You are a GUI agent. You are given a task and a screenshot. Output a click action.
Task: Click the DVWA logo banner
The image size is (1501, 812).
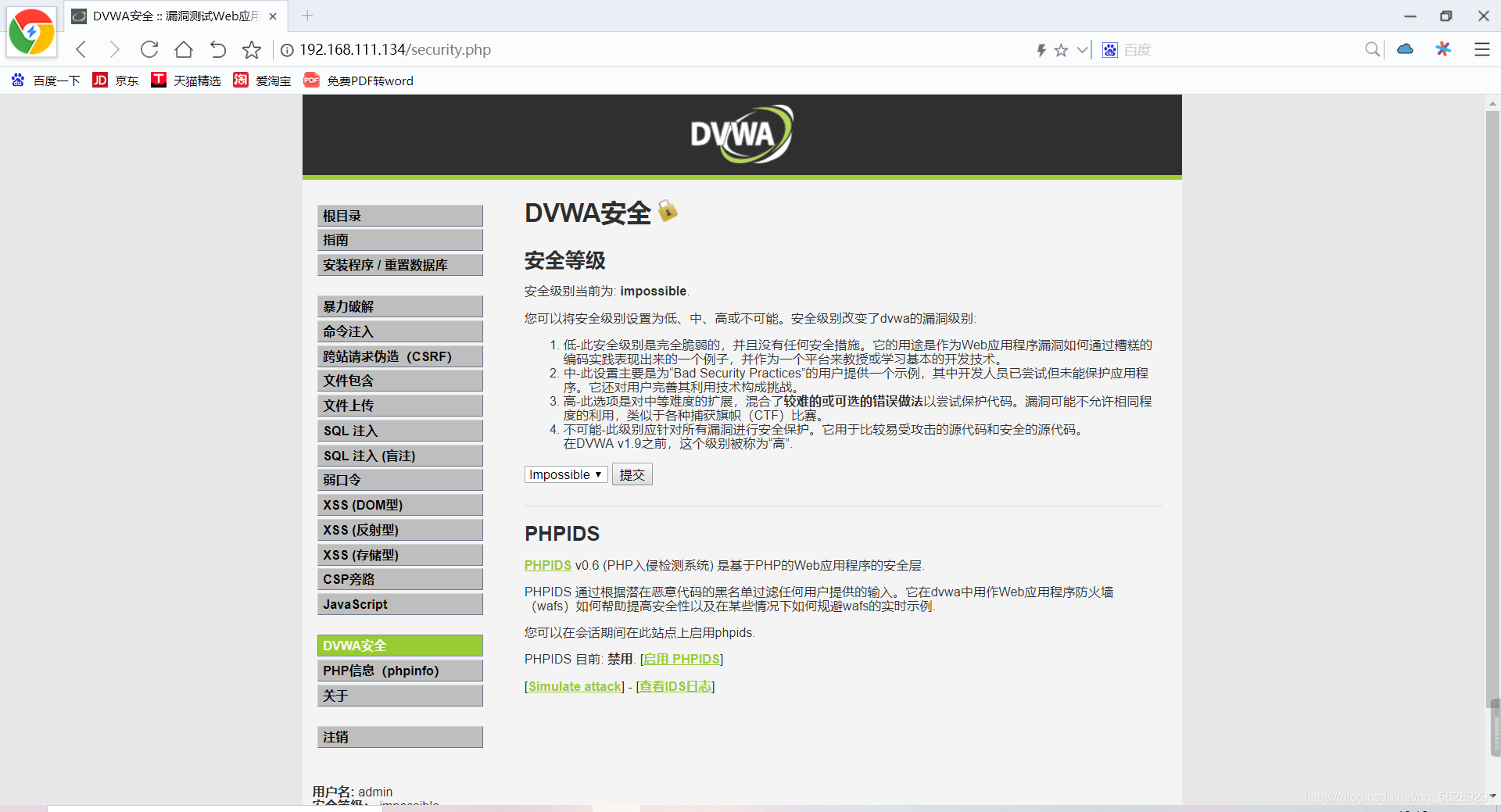click(741, 134)
